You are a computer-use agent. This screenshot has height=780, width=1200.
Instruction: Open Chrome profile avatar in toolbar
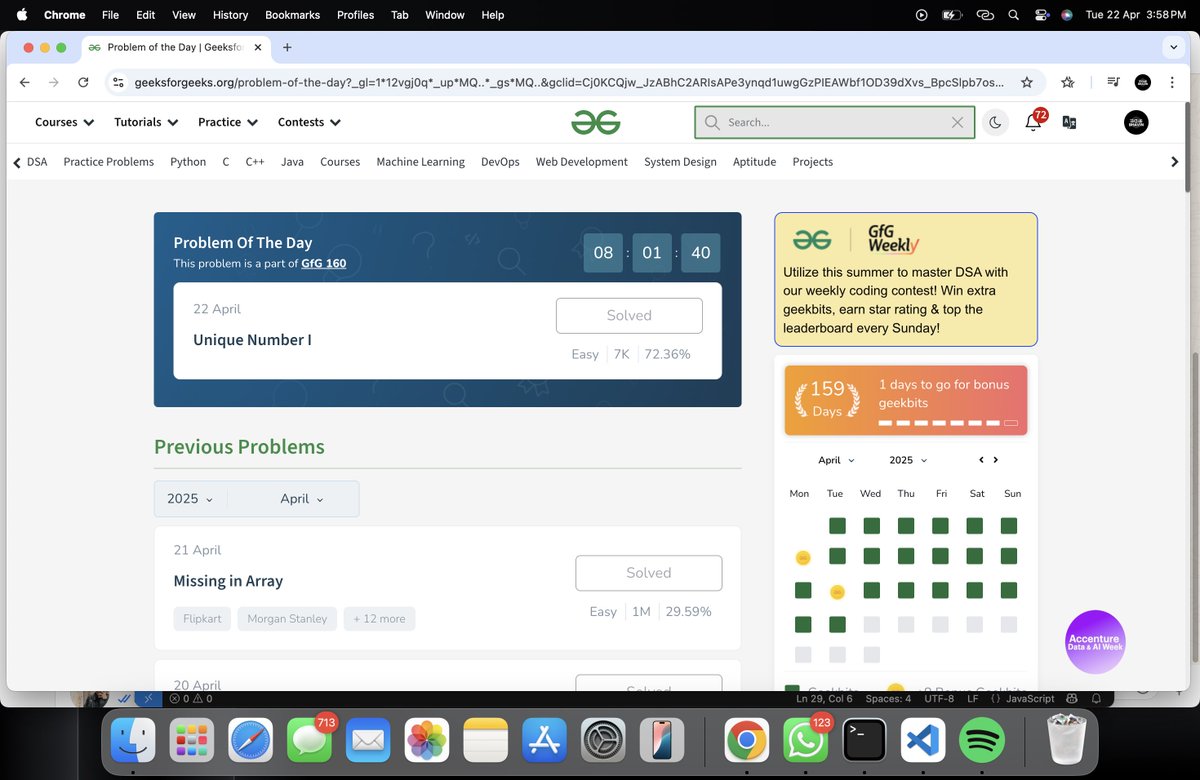click(x=1143, y=82)
